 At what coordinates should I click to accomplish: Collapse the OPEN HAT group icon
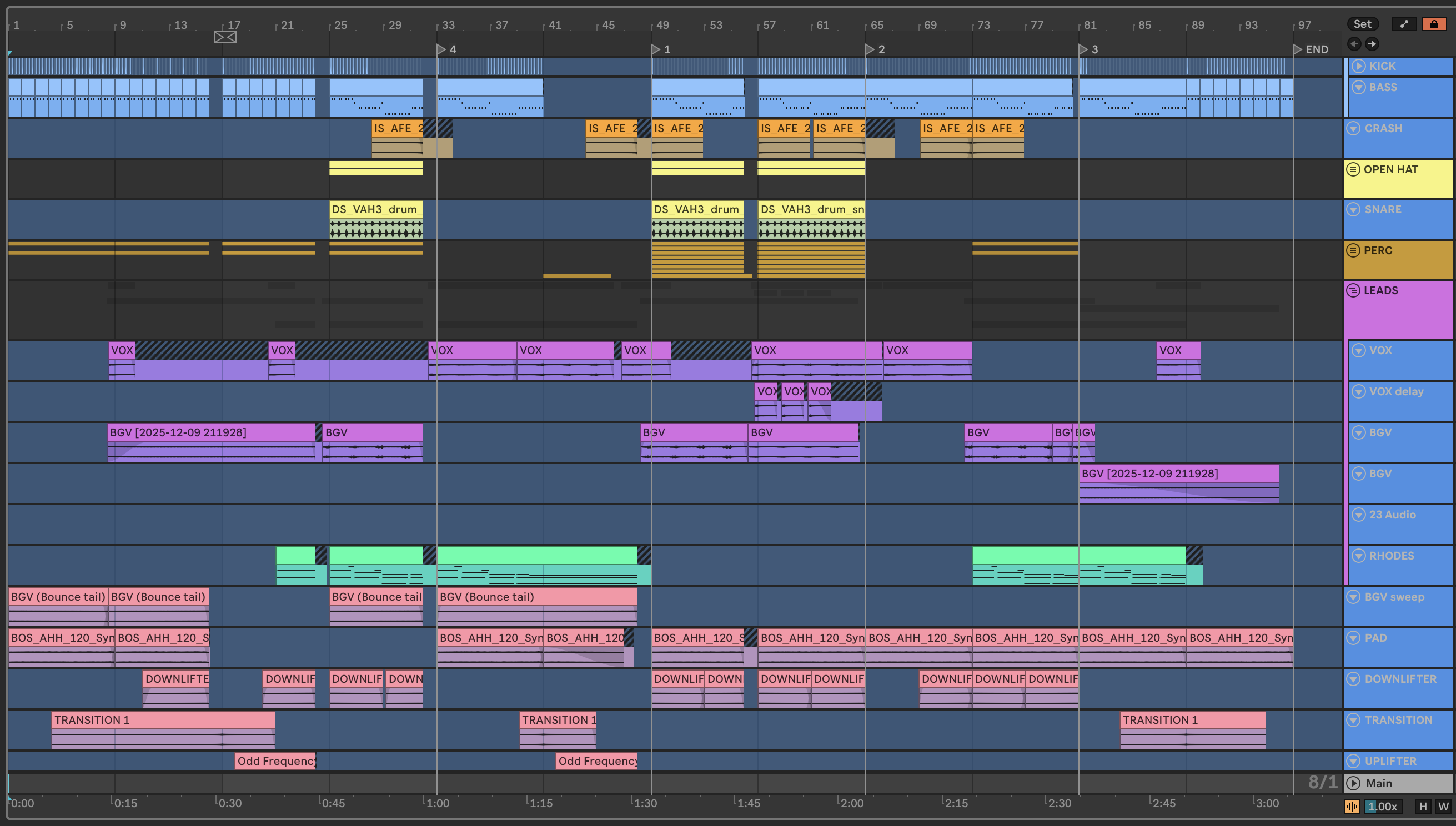(1353, 170)
